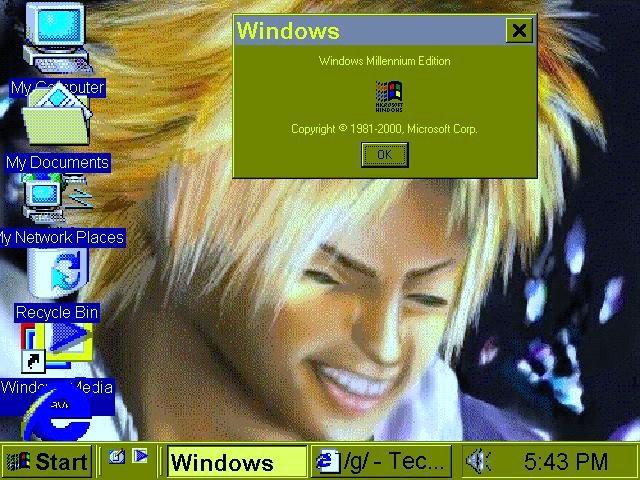The height and width of the screenshot is (480, 640).
Task: Close the Windows about dialog
Action: (x=519, y=30)
